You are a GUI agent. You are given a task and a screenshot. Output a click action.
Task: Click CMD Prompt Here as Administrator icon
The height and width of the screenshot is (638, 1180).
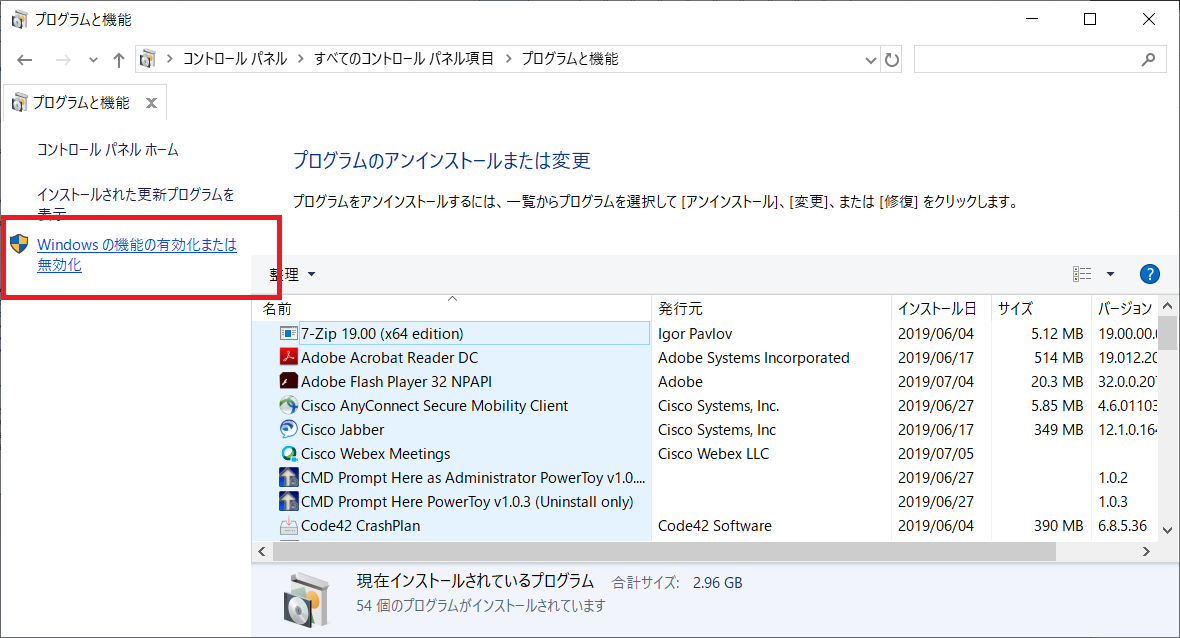point(288,478)
